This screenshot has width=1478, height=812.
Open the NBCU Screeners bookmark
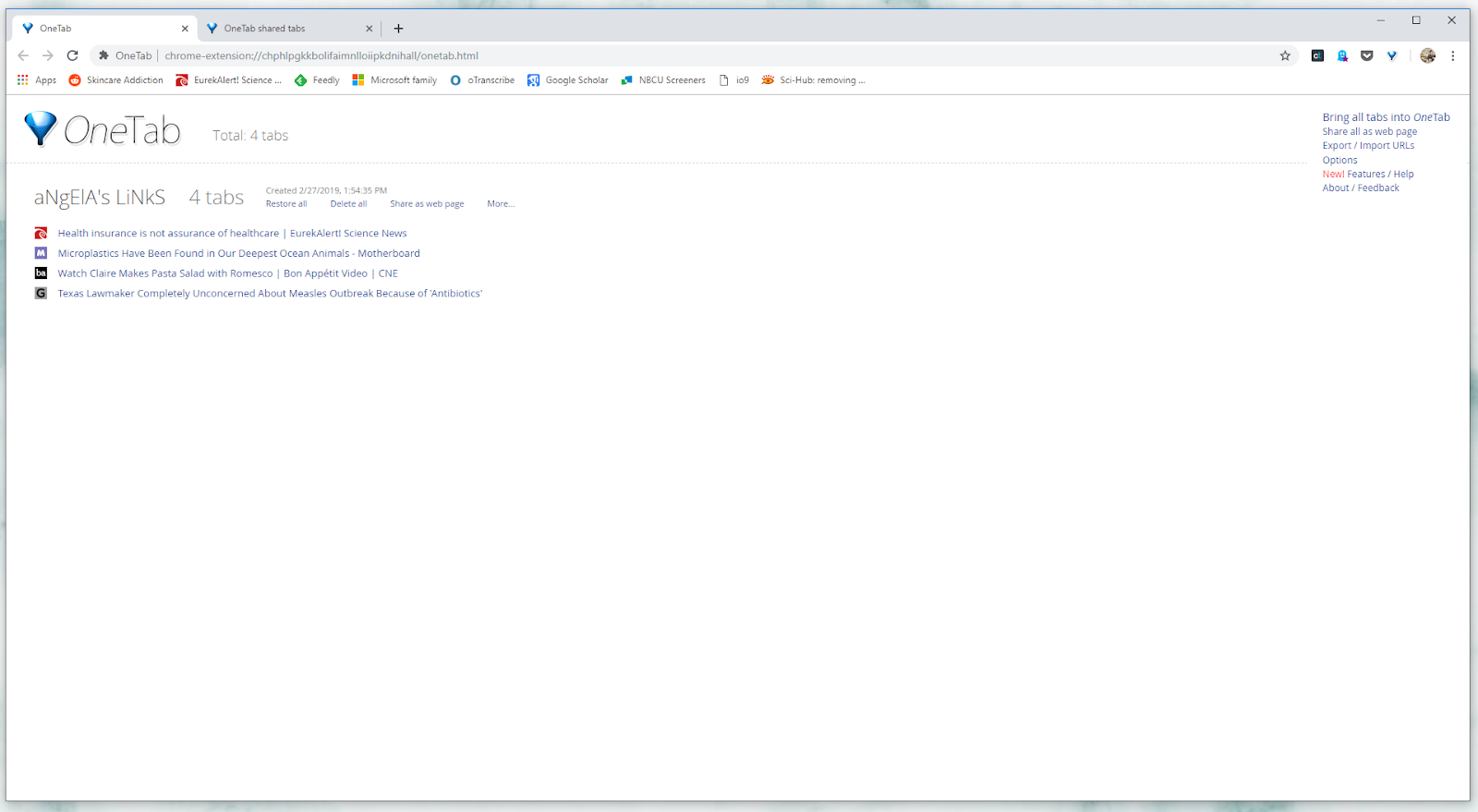click(663, 80)
